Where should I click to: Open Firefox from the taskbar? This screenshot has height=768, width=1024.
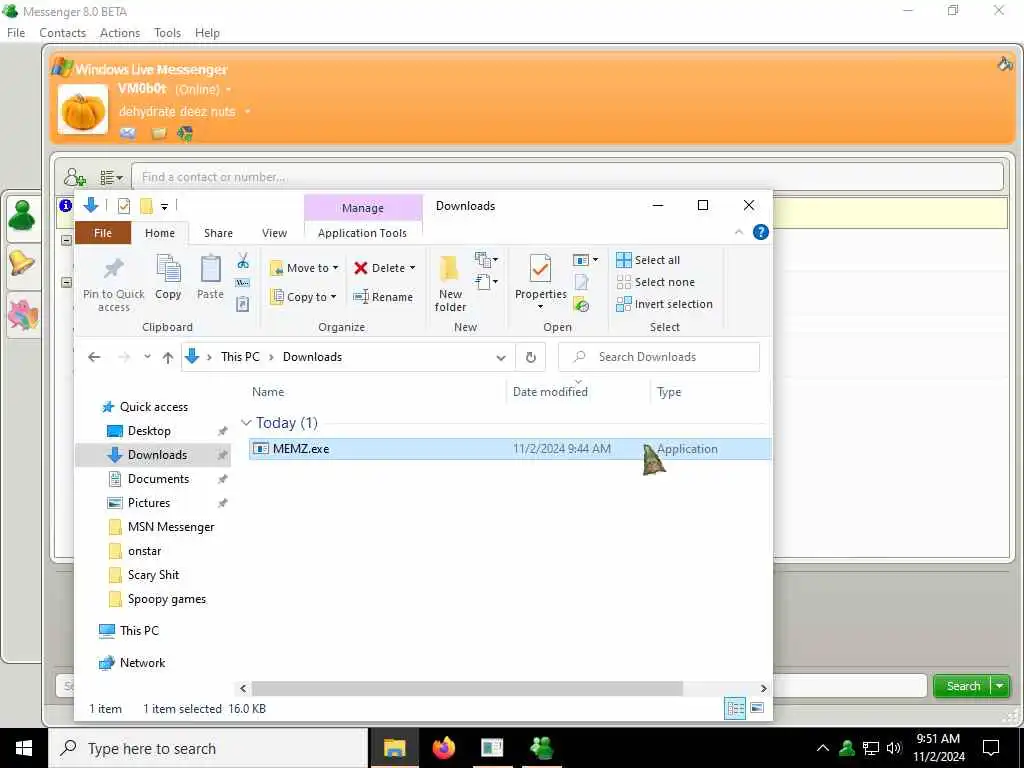pos(443,748)
